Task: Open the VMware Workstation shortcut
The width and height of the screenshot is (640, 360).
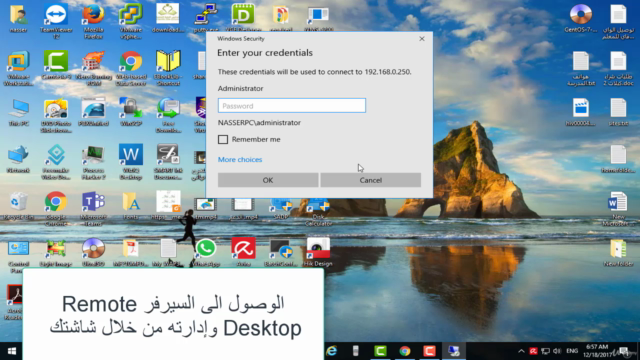Action: point(18,69)
